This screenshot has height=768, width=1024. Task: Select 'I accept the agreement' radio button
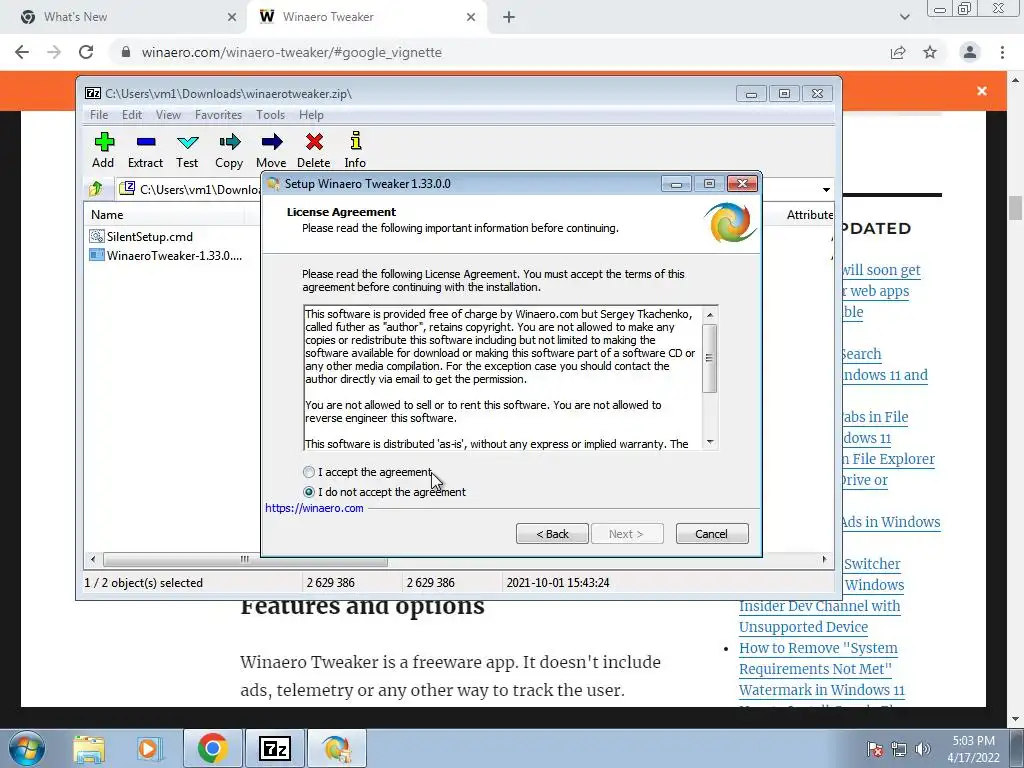click(309, 472)
